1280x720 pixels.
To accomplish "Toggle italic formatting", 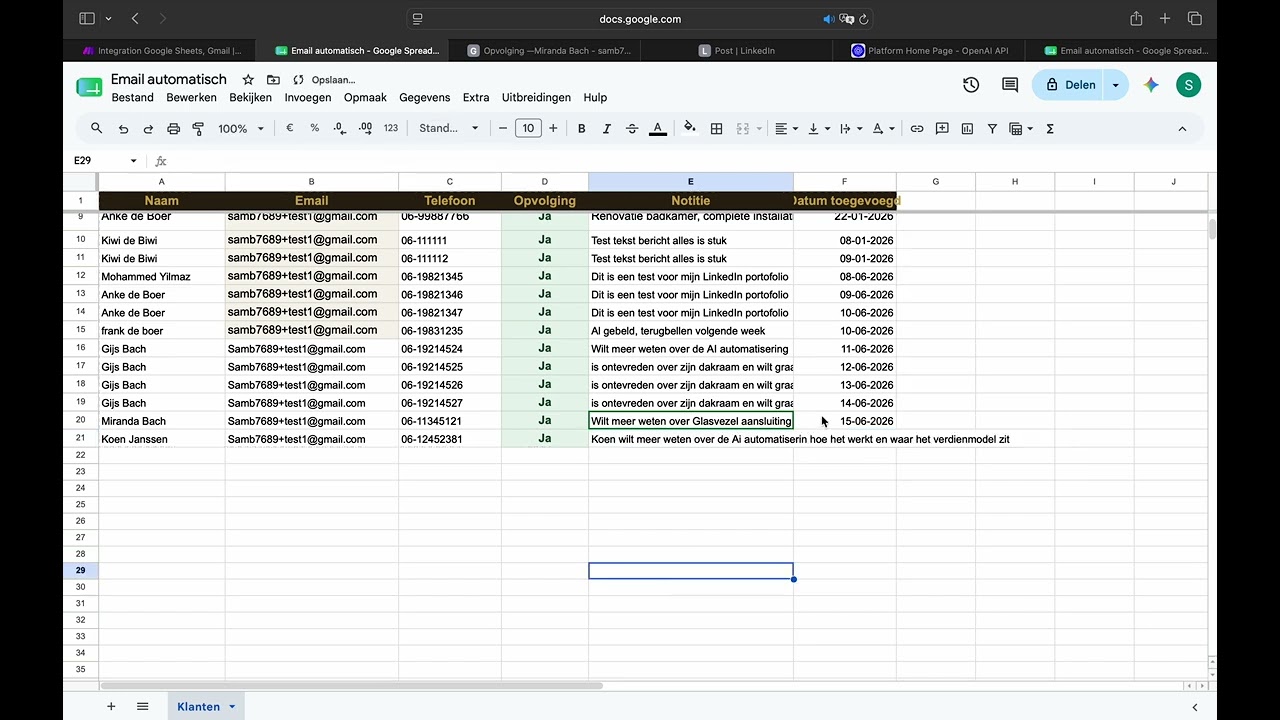I will tap(606, 128).
